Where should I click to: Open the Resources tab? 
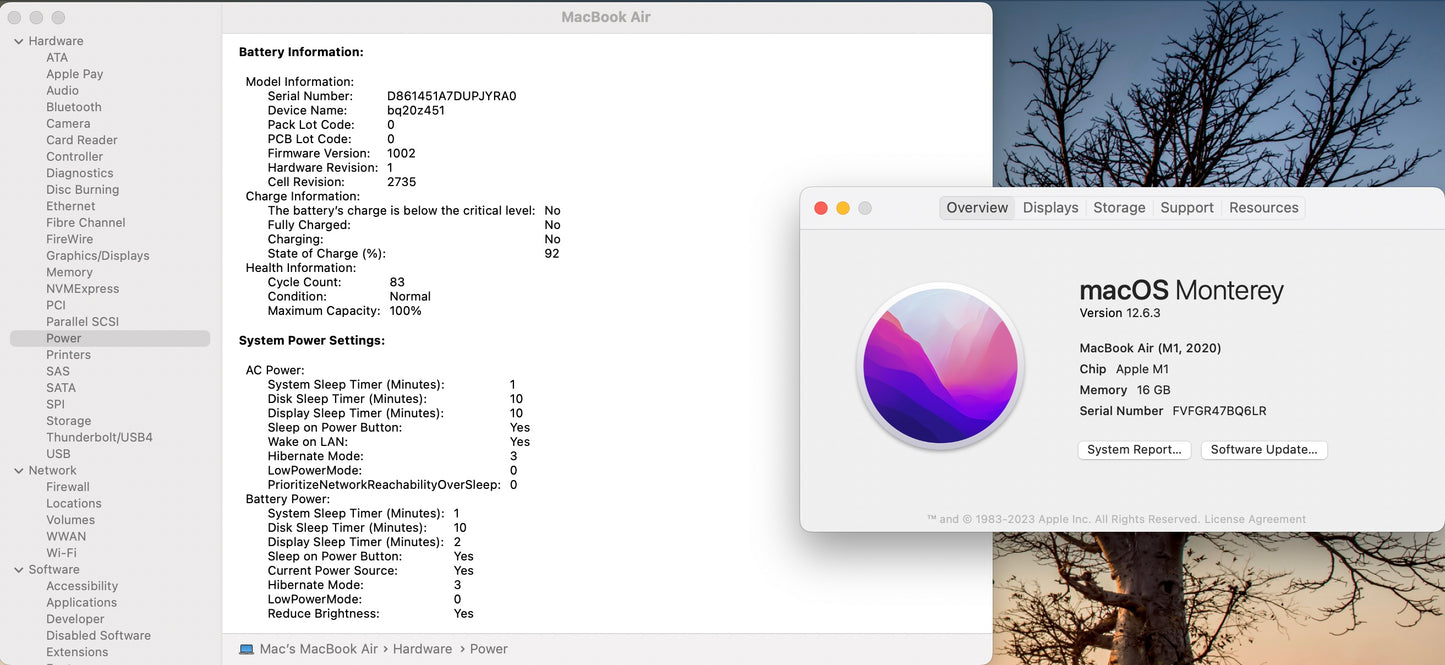tap(1263, 208)
